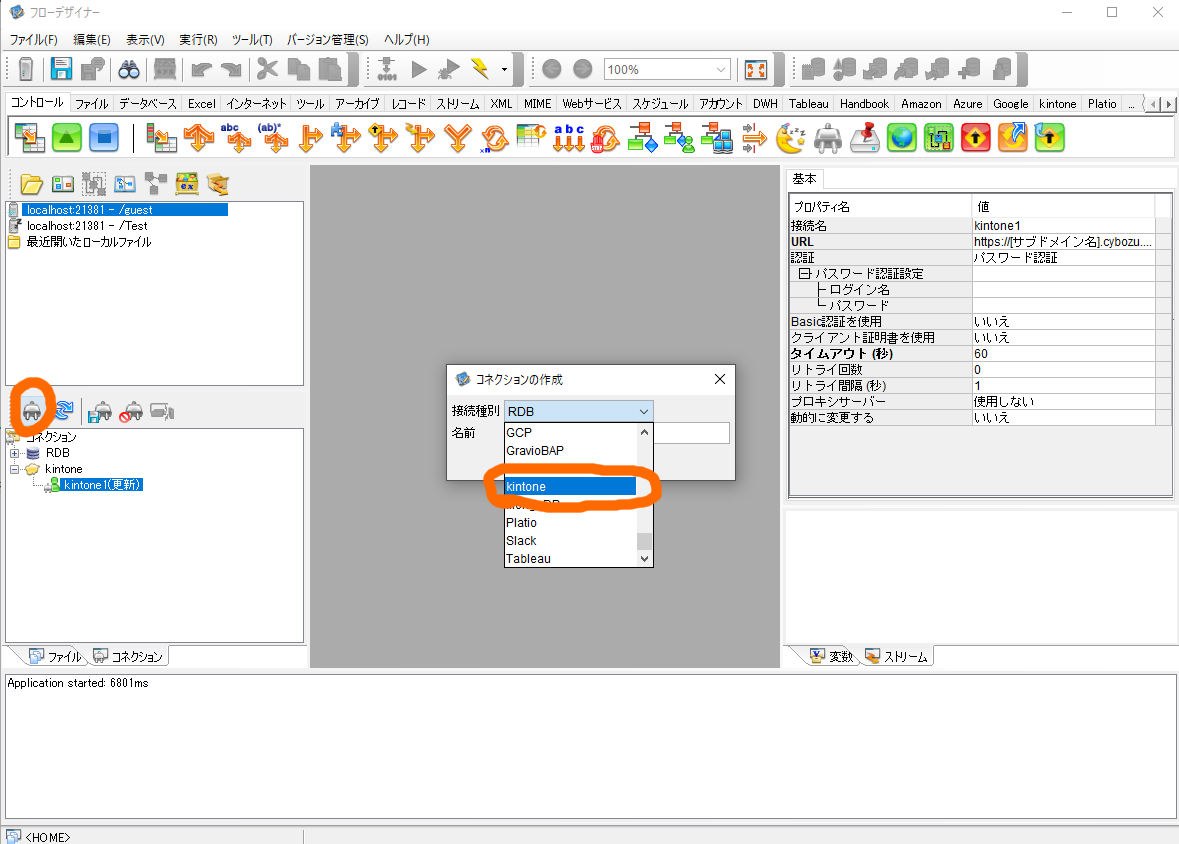
Task: Click the Run flow play icon
Action: tap(419, 70)
